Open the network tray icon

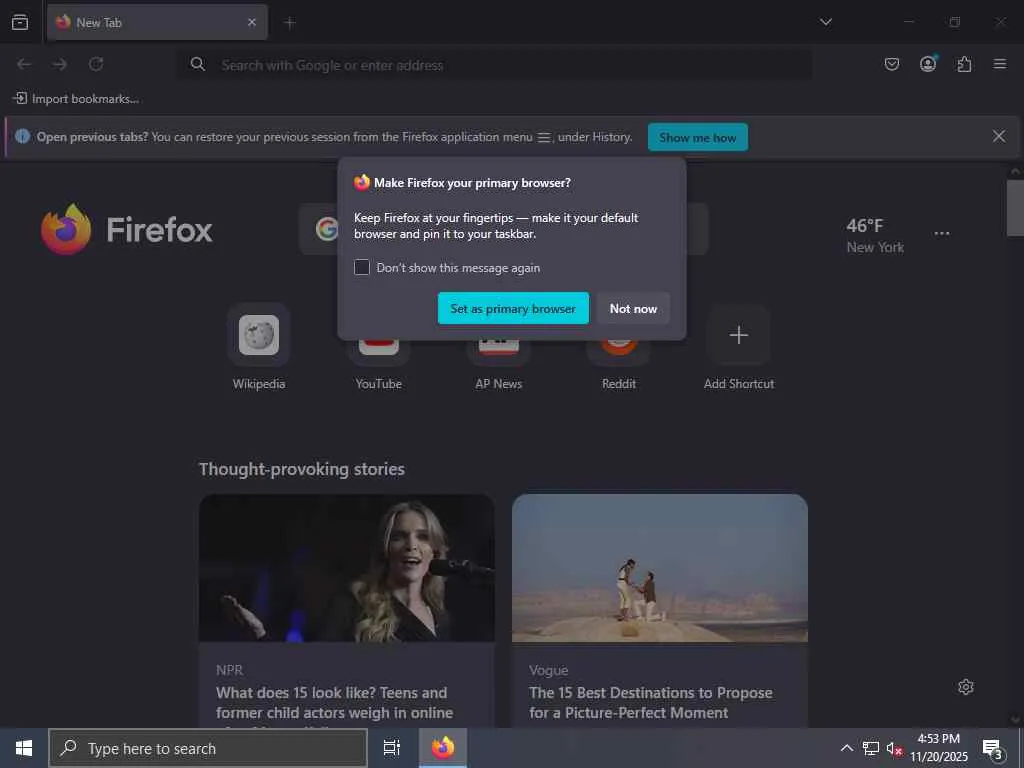[x=871, y=748]
